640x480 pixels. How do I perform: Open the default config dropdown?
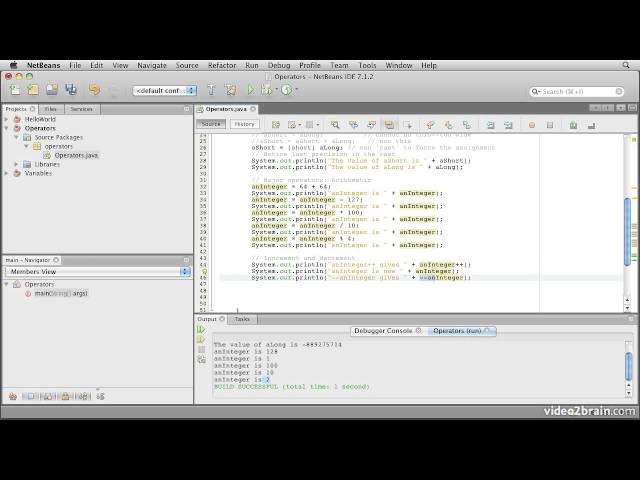pyautogui.click(x=164, y=90)
